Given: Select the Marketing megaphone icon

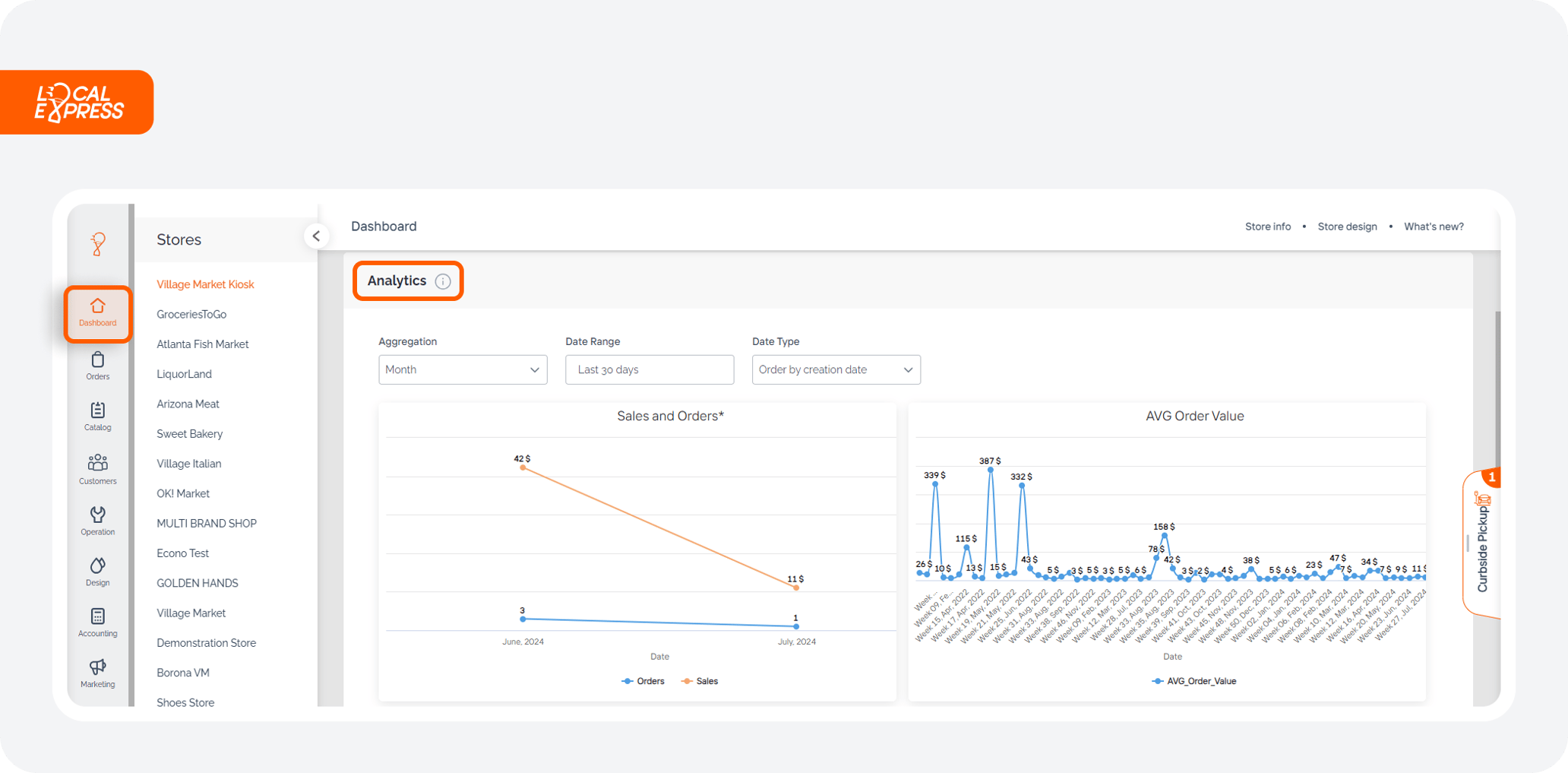Looking at the screenshot, I should click(97, 672).
